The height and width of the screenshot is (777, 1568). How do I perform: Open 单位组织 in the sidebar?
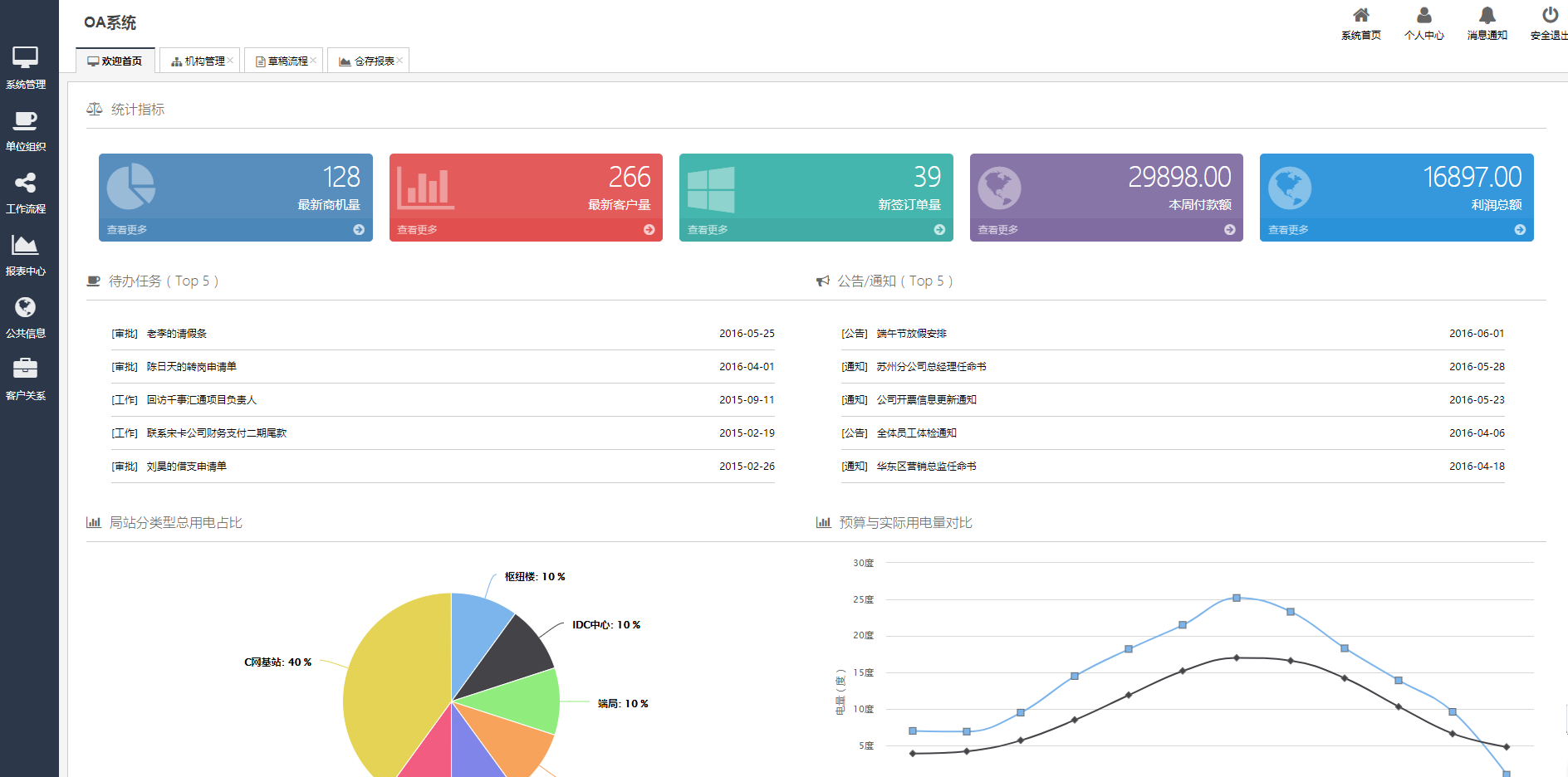click(x=25, y=121)
